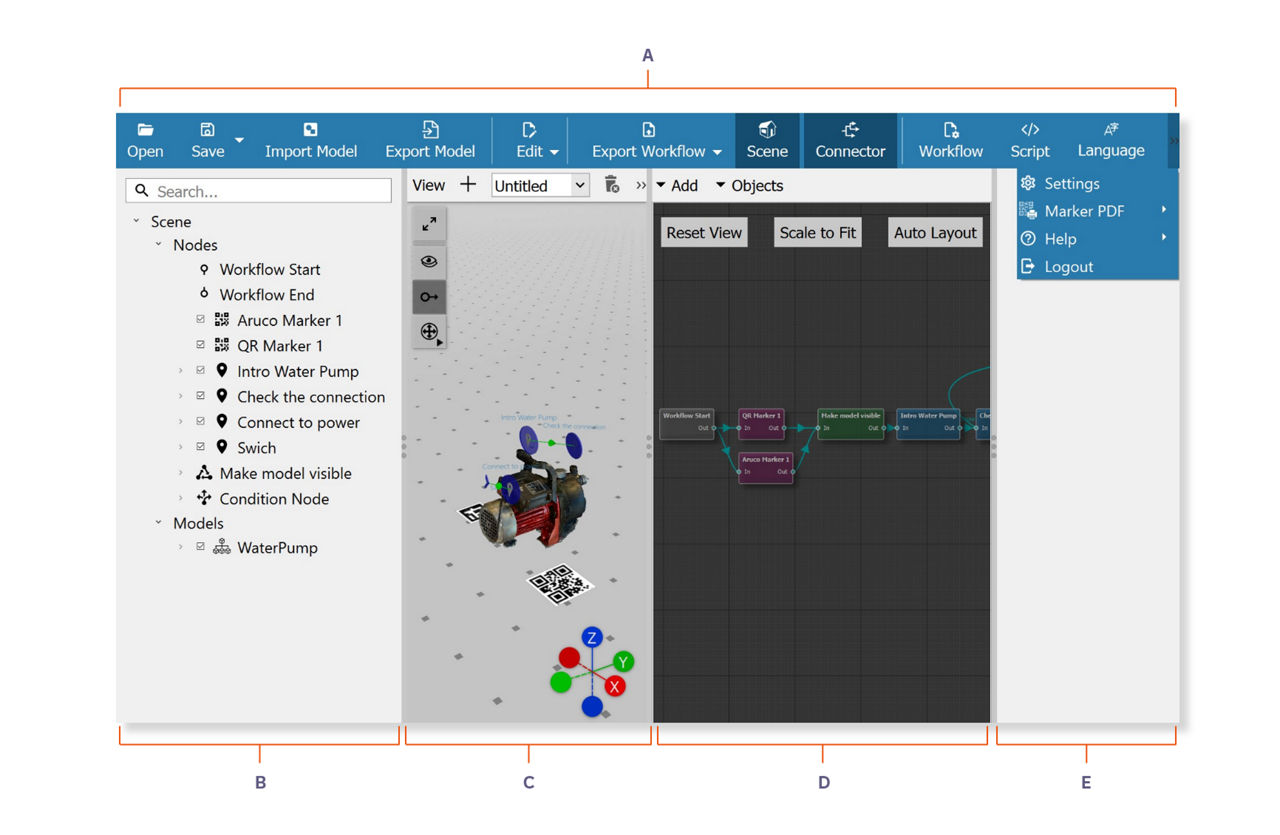The image size is (1280, 835).
Task: Click the fullscreen expand arrows in viewport
Action: click(x=430, y=225)
